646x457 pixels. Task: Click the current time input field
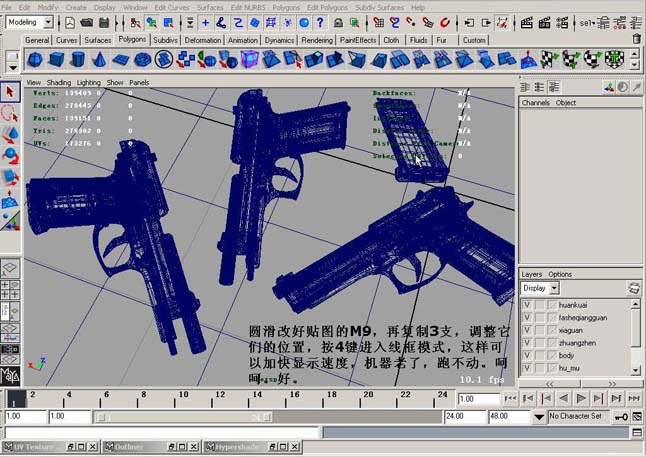click(479, 399)
